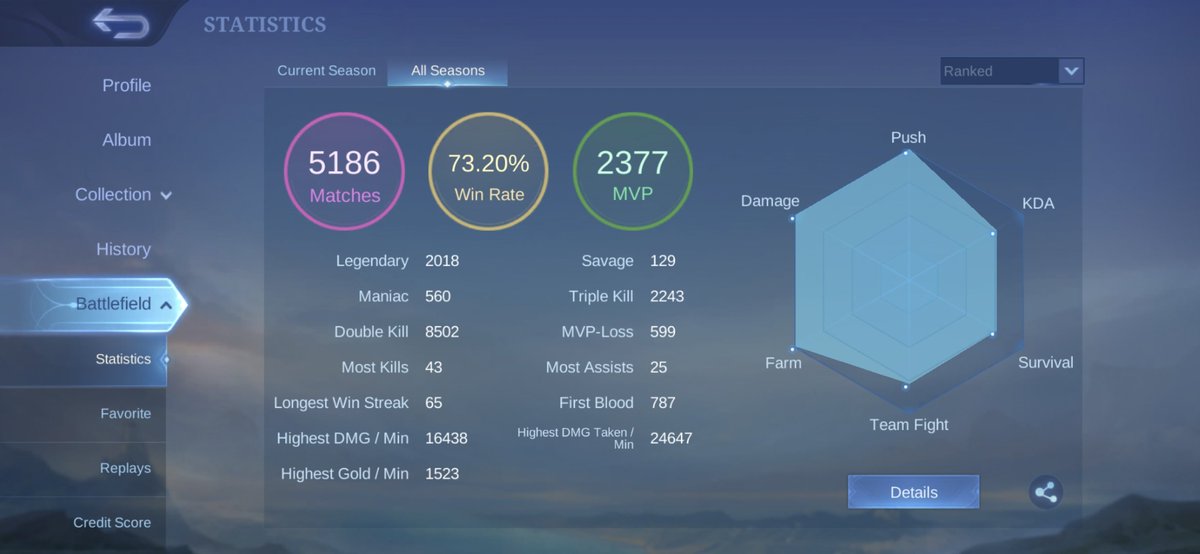Screen dimensions: 1200x554
Task: Click the Savage value 129
Action: 663,261
